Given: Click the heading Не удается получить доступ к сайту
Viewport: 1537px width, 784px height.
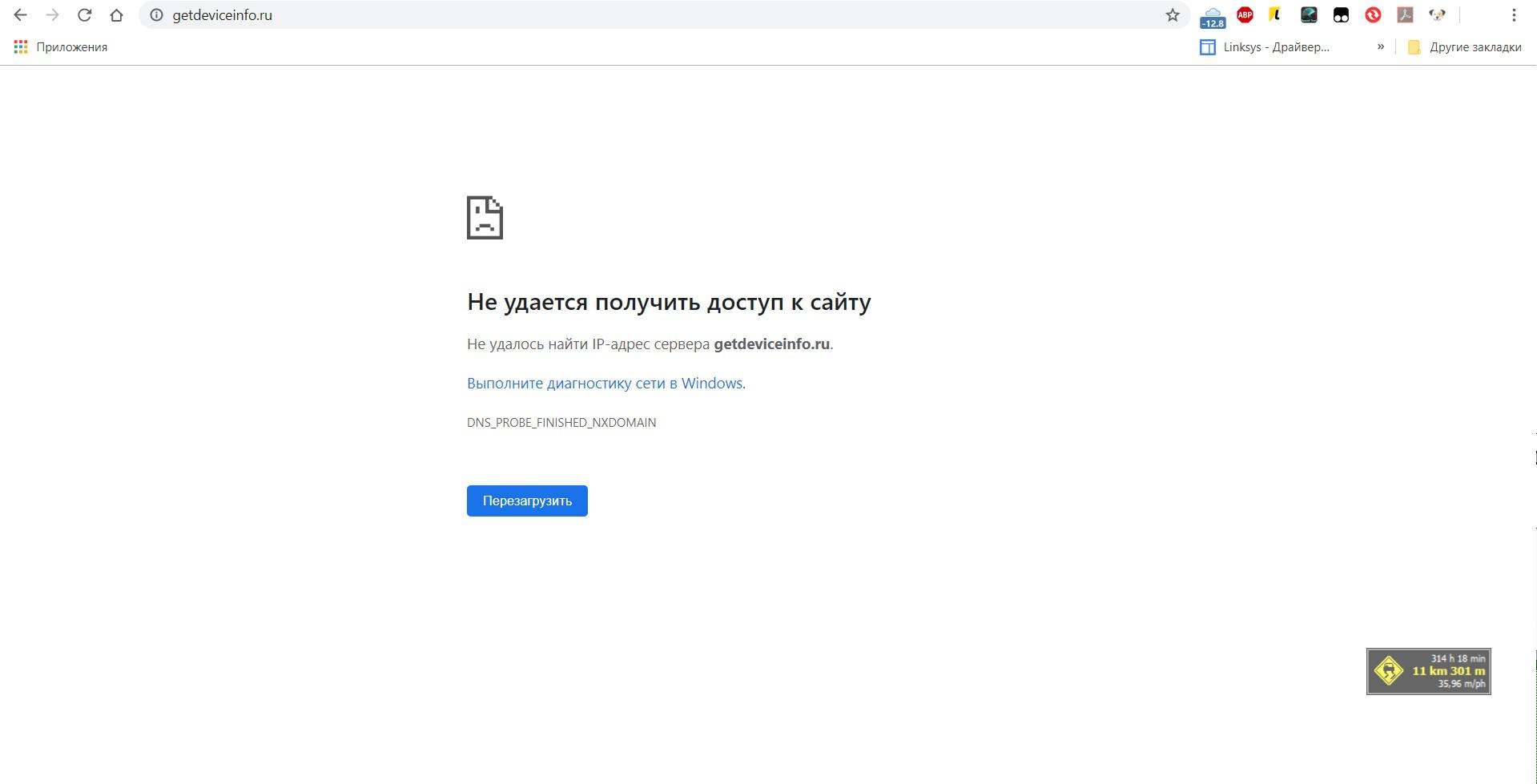Looking at the screenshot, I should click(x=669, y=302).
